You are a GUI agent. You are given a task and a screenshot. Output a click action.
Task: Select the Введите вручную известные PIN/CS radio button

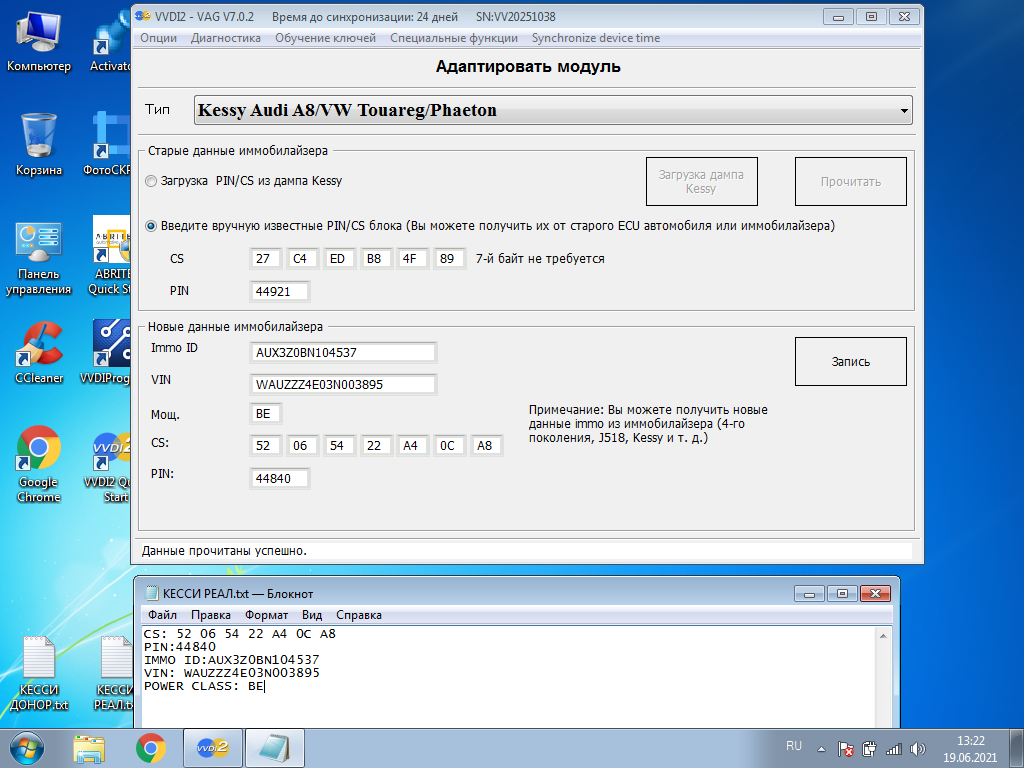(x=152, y=226)
